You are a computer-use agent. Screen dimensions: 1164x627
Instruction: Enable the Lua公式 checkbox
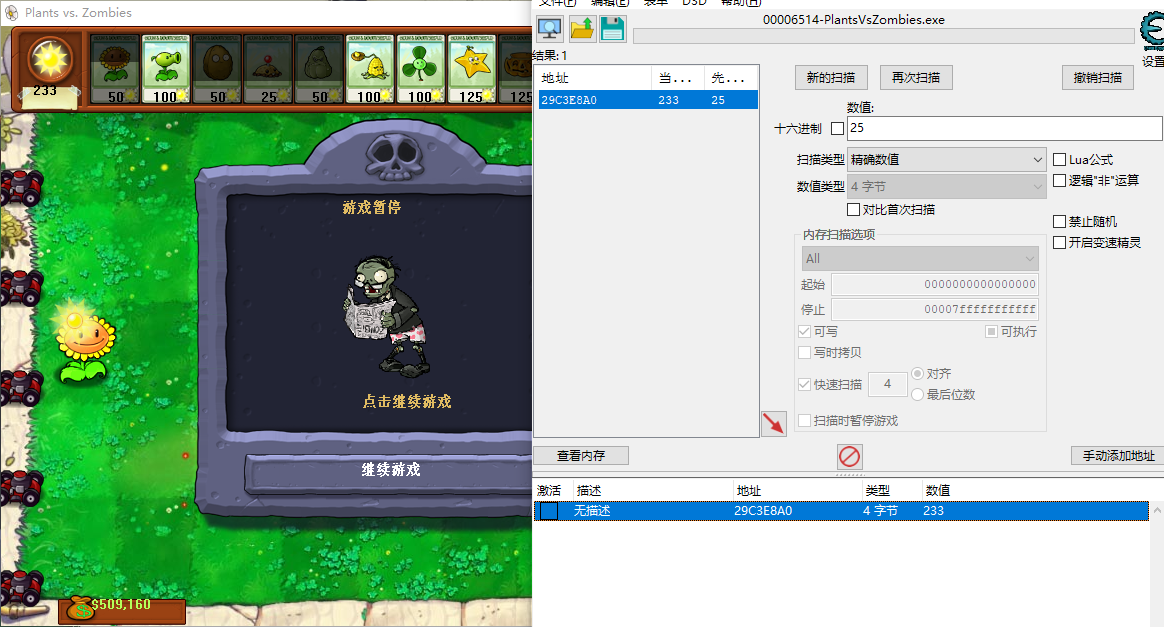(1059, 160)
